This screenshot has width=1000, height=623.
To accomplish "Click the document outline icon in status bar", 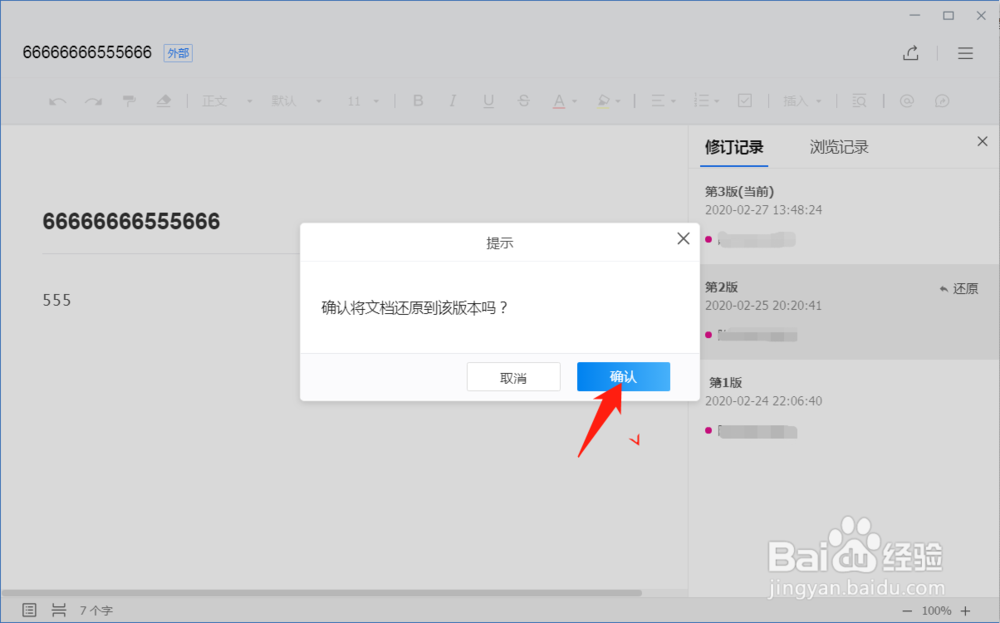I will (29, 609).
